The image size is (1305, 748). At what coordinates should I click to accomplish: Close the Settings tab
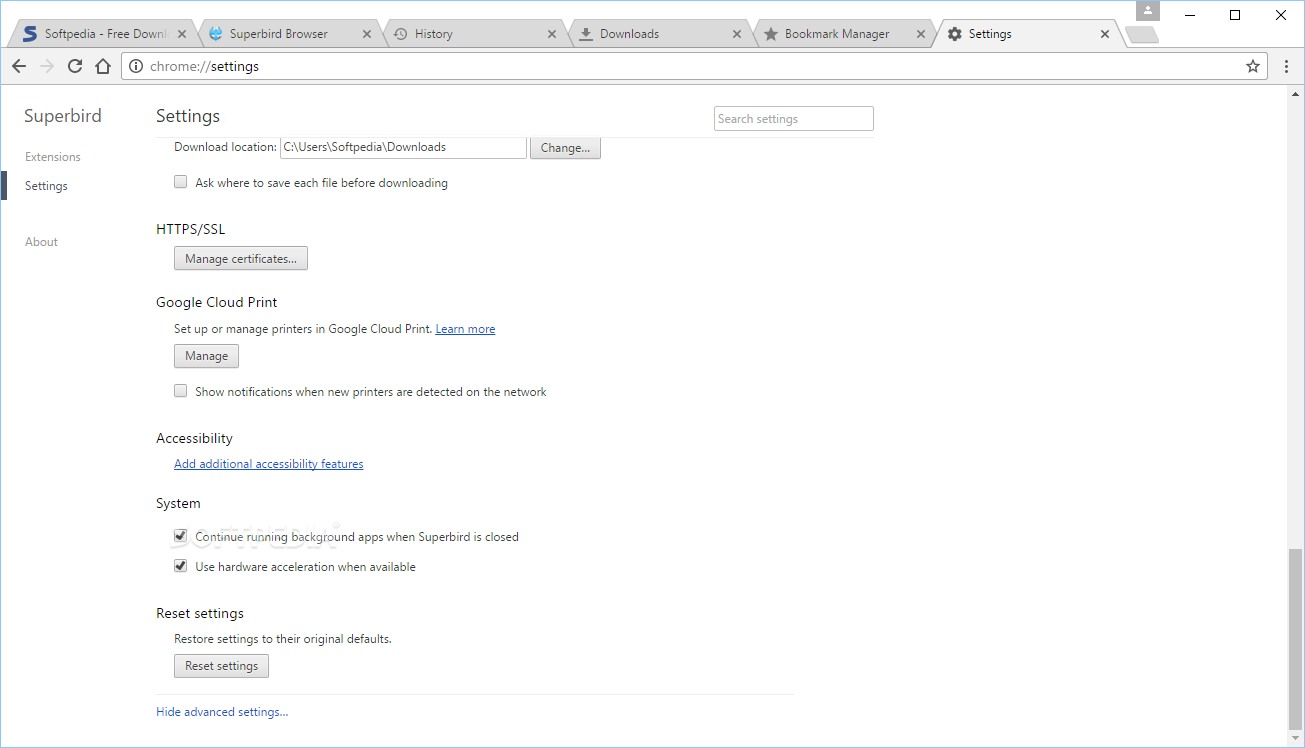coord(1105,34)
